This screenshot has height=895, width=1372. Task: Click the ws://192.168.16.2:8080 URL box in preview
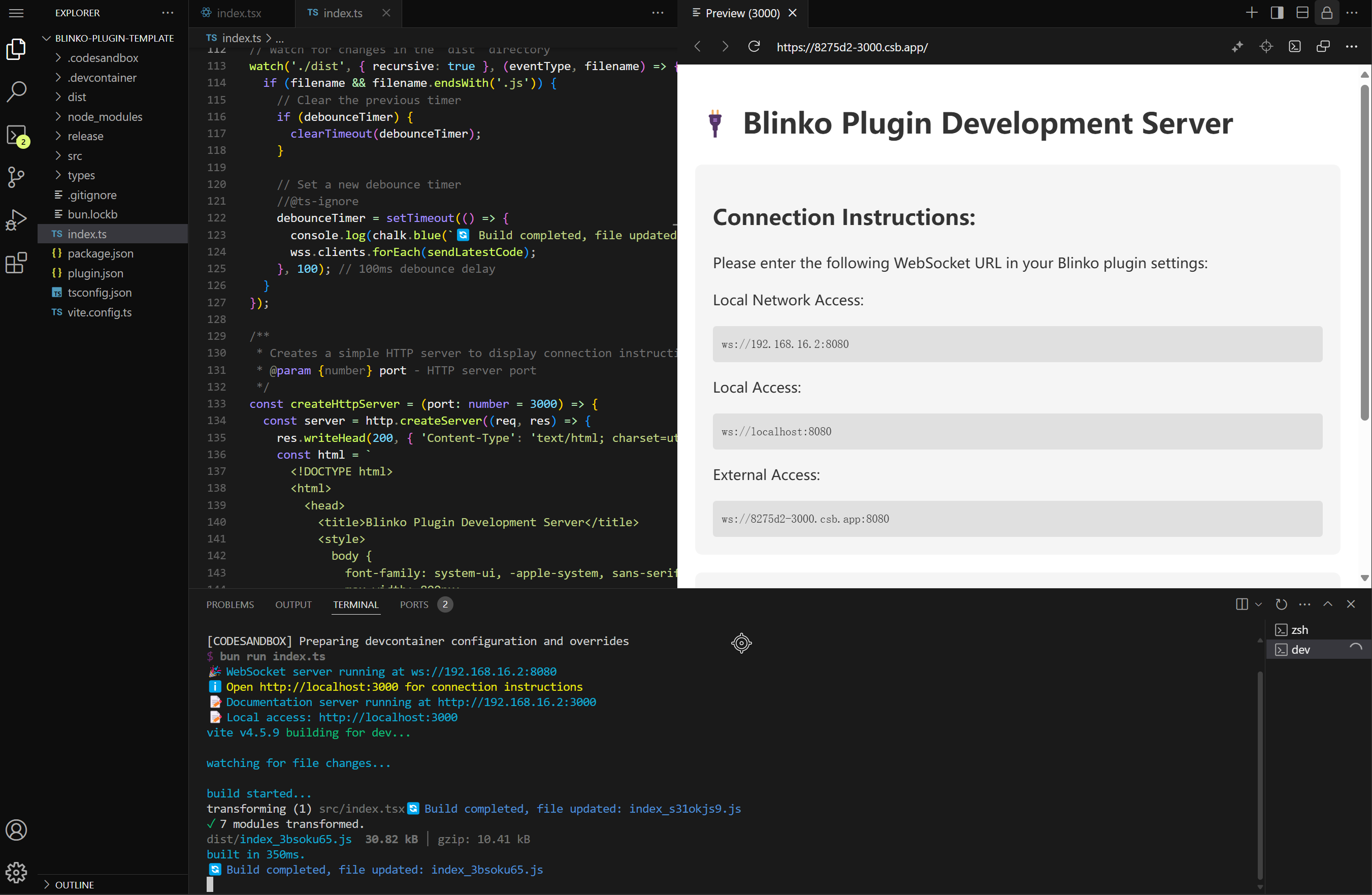1018,344
